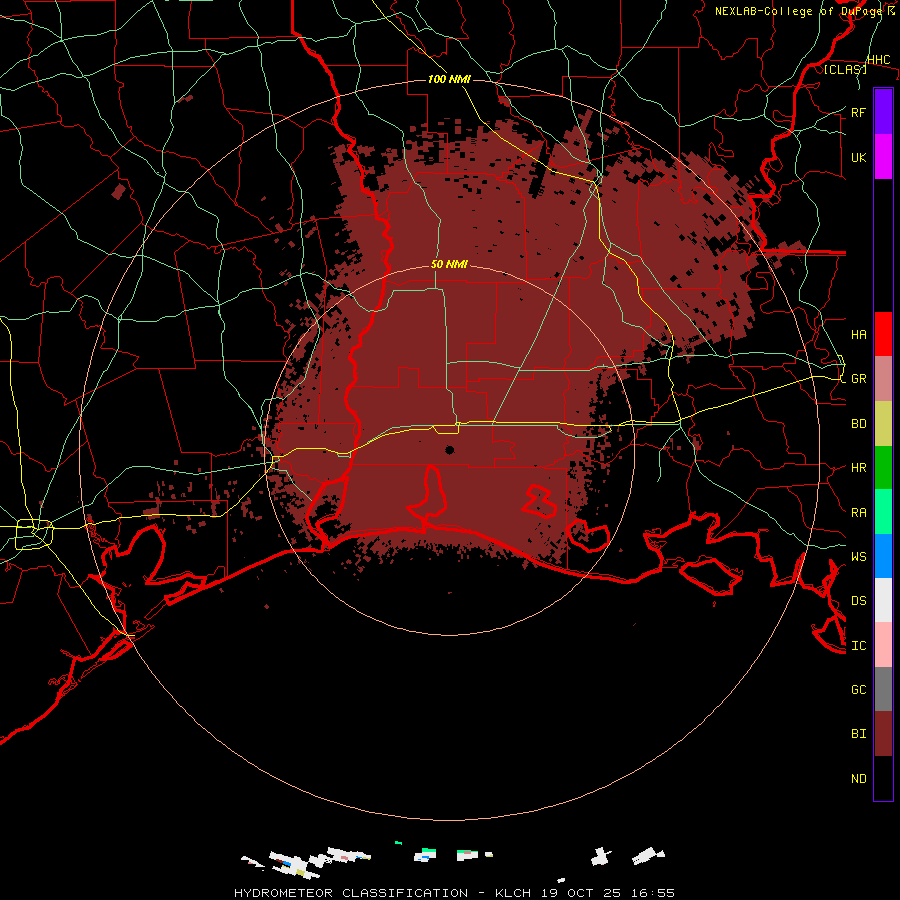Click the DS legend label
900x900 pixels.
(x=858, y=601)
